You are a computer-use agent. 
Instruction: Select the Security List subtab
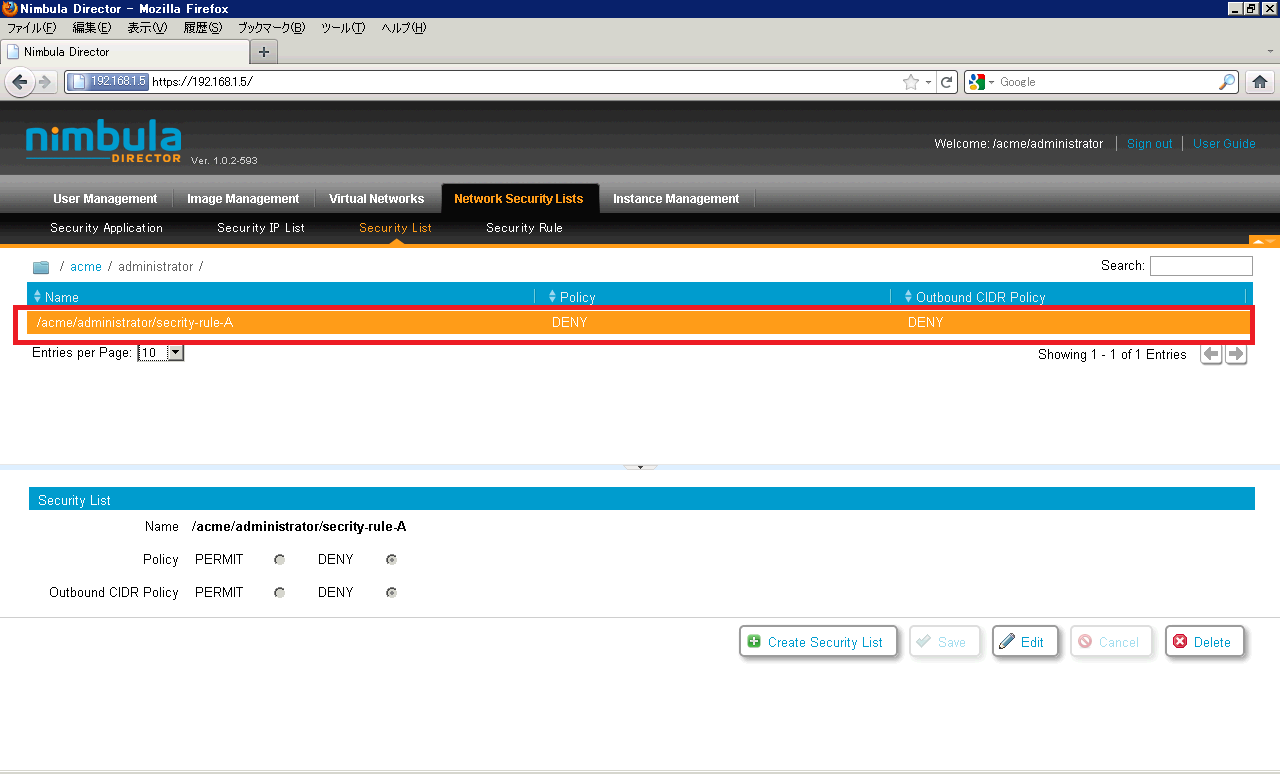tap(395, 228)
